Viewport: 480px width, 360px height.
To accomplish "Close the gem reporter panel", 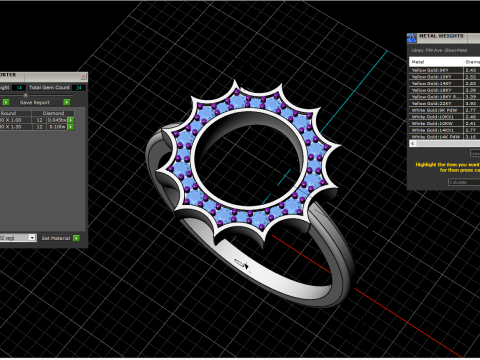I will [83, 76].
